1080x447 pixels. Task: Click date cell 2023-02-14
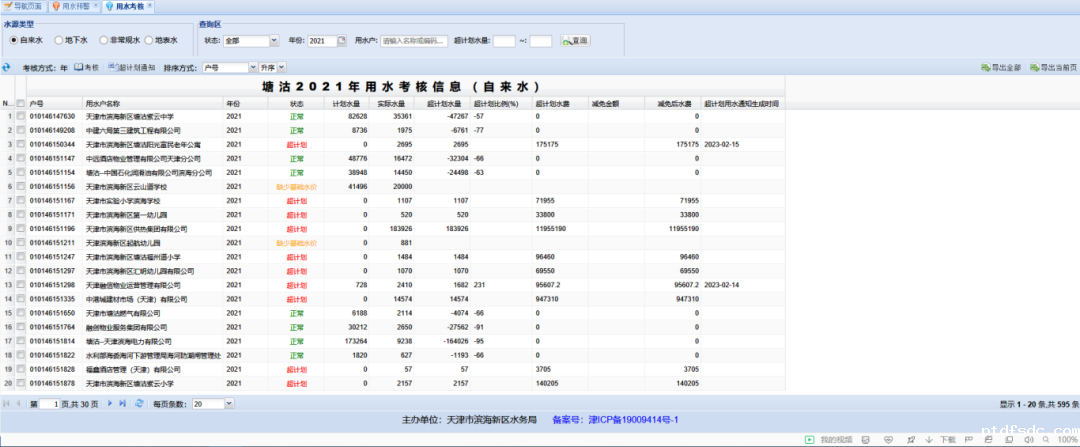pyautogui.click(x=722, y=285)
